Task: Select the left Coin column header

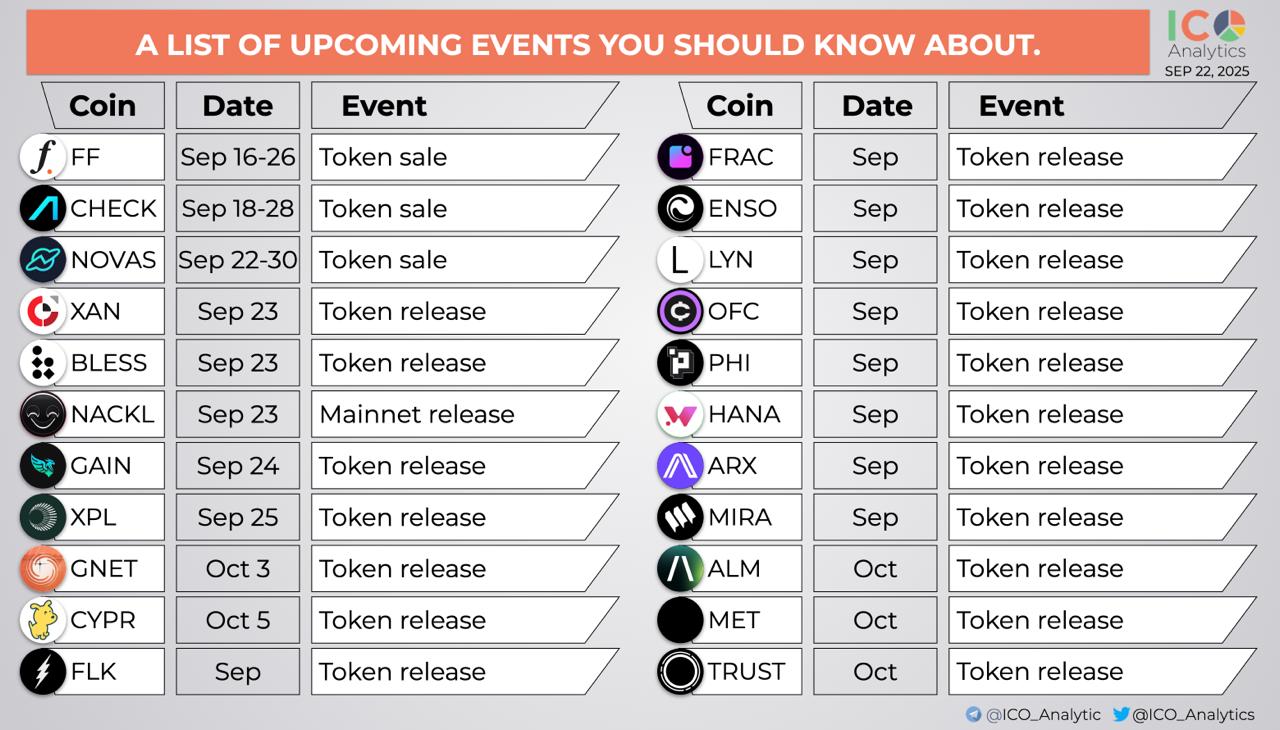Action: (x=103, y=105)
